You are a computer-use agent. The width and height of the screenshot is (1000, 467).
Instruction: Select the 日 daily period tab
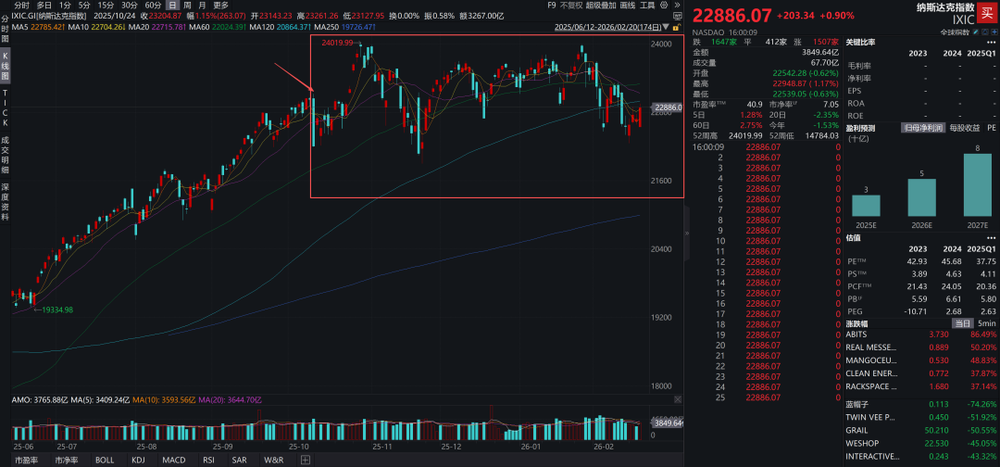click(172, 5)
